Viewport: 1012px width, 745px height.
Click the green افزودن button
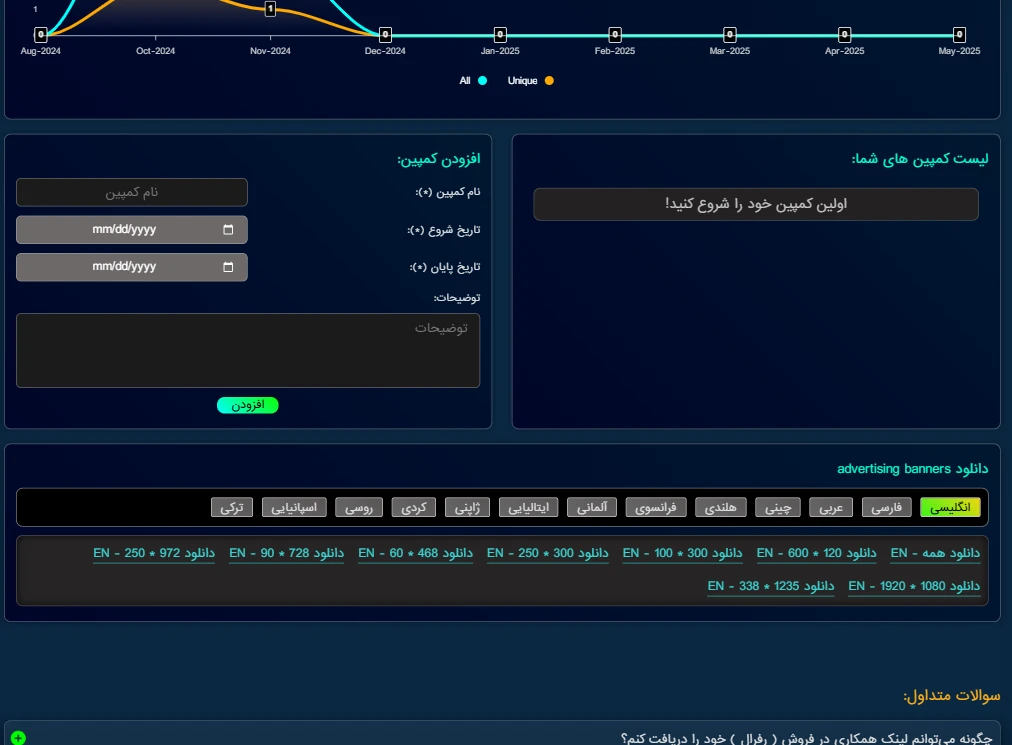pyautogui.click(x=247, y=405)
